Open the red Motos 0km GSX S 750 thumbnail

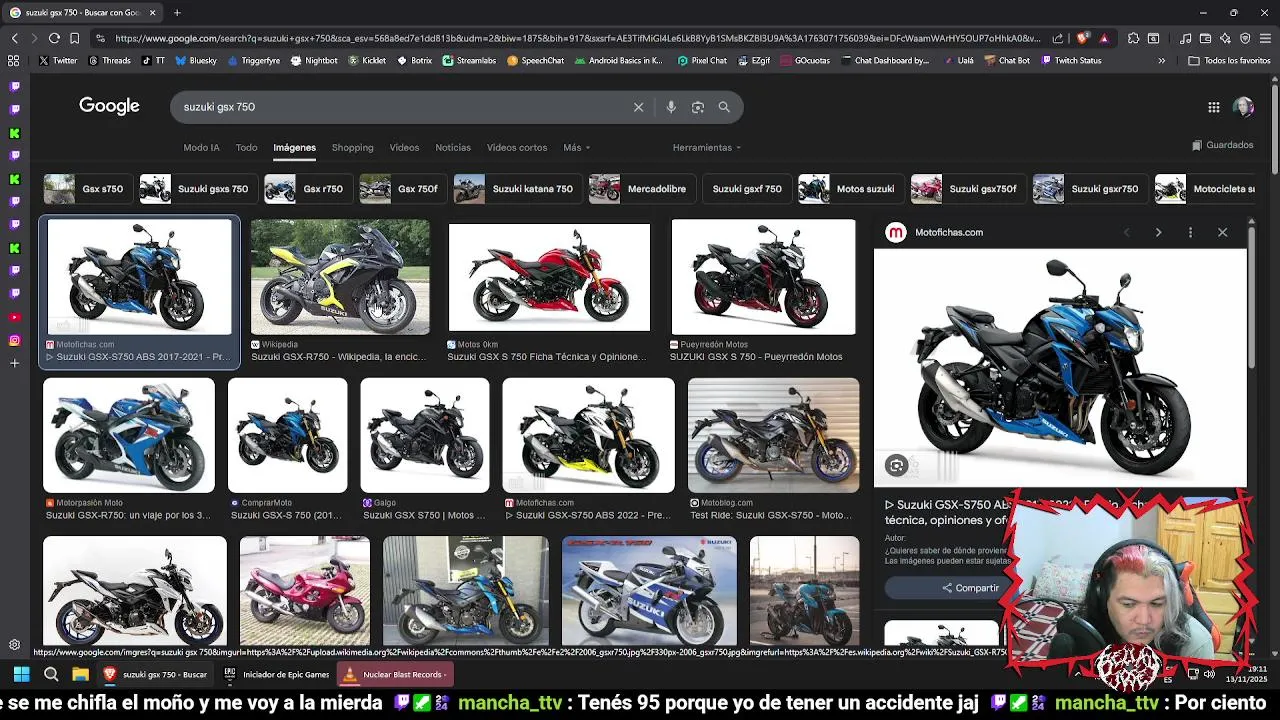[x=549, y=277]
